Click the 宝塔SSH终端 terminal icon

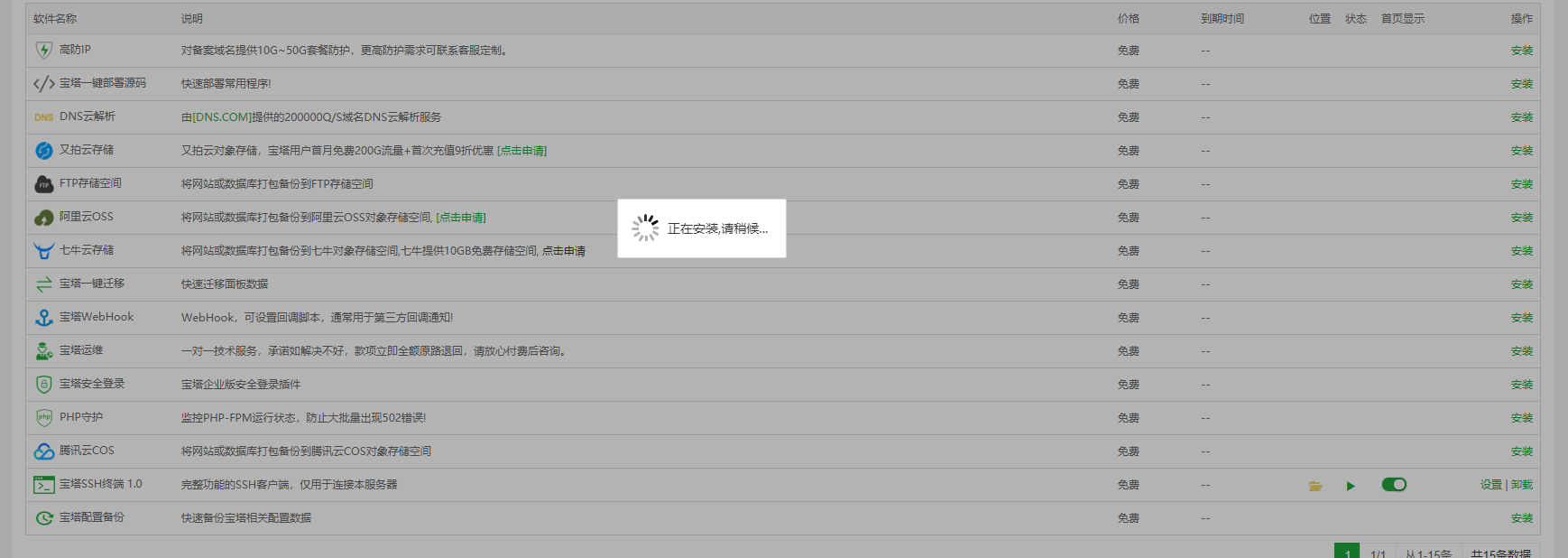pyautogui.click(x=43, y=485)
